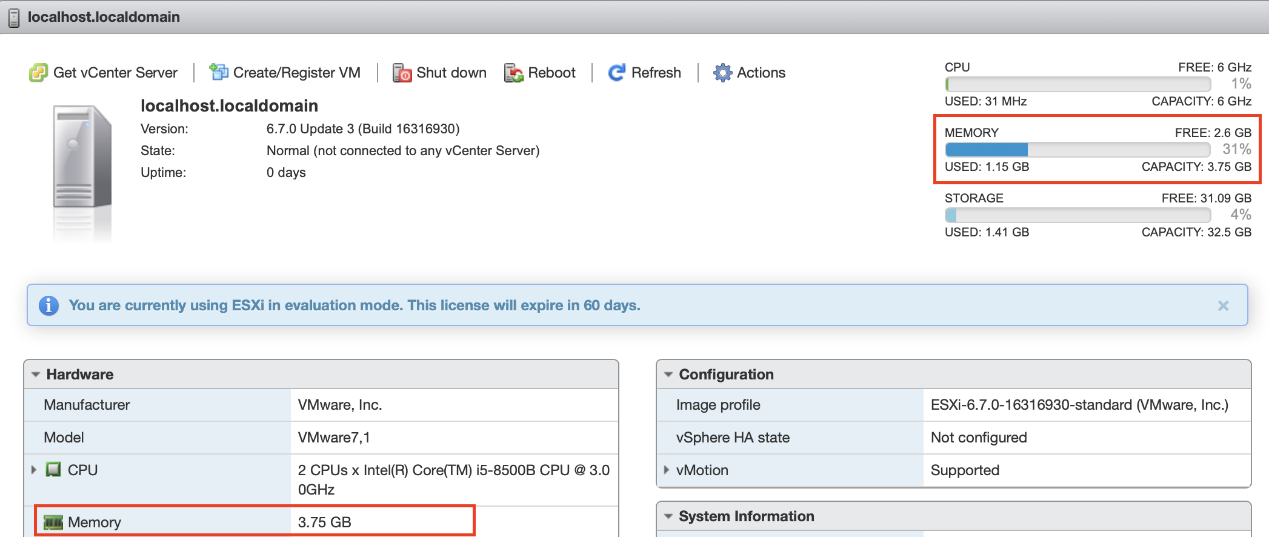This screenshot has height=537, width=1269.
Task: Click the info icon in evaluation banner
Action: pyautogui.click(x=49, y=305)
